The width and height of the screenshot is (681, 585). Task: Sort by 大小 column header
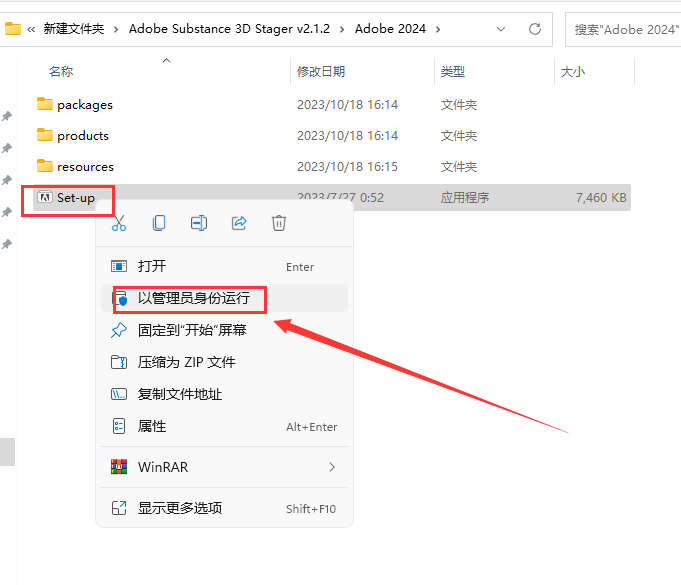click(x=573, y=72)
